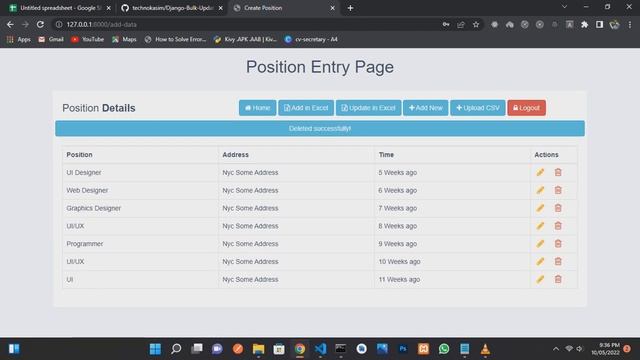Log out with the red Logout button

pos(527,108)
